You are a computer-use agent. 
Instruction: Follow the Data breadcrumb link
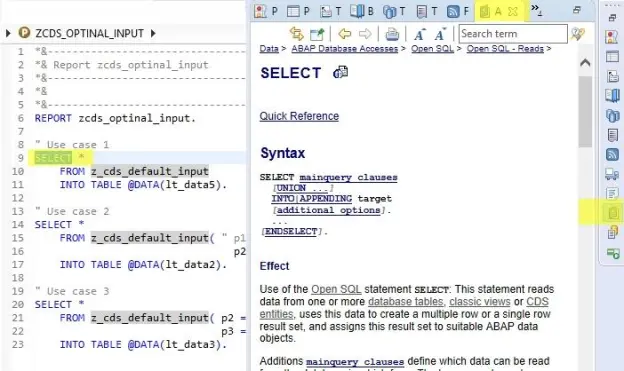269,49
